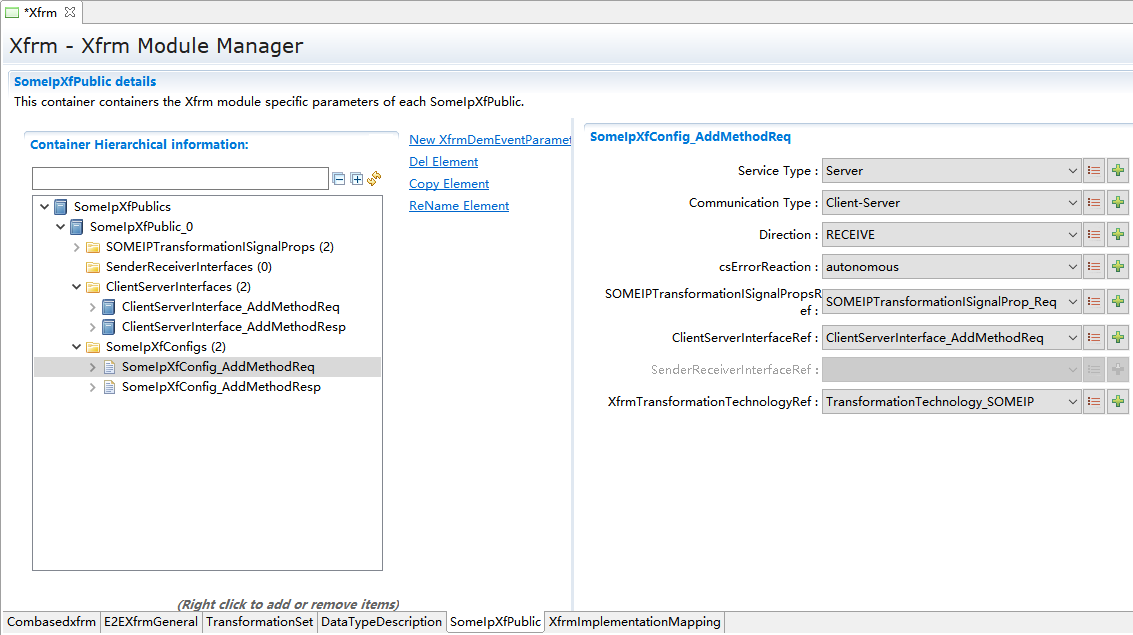Click the yellow refresh/sync icon by search box

tap(374, 179)
